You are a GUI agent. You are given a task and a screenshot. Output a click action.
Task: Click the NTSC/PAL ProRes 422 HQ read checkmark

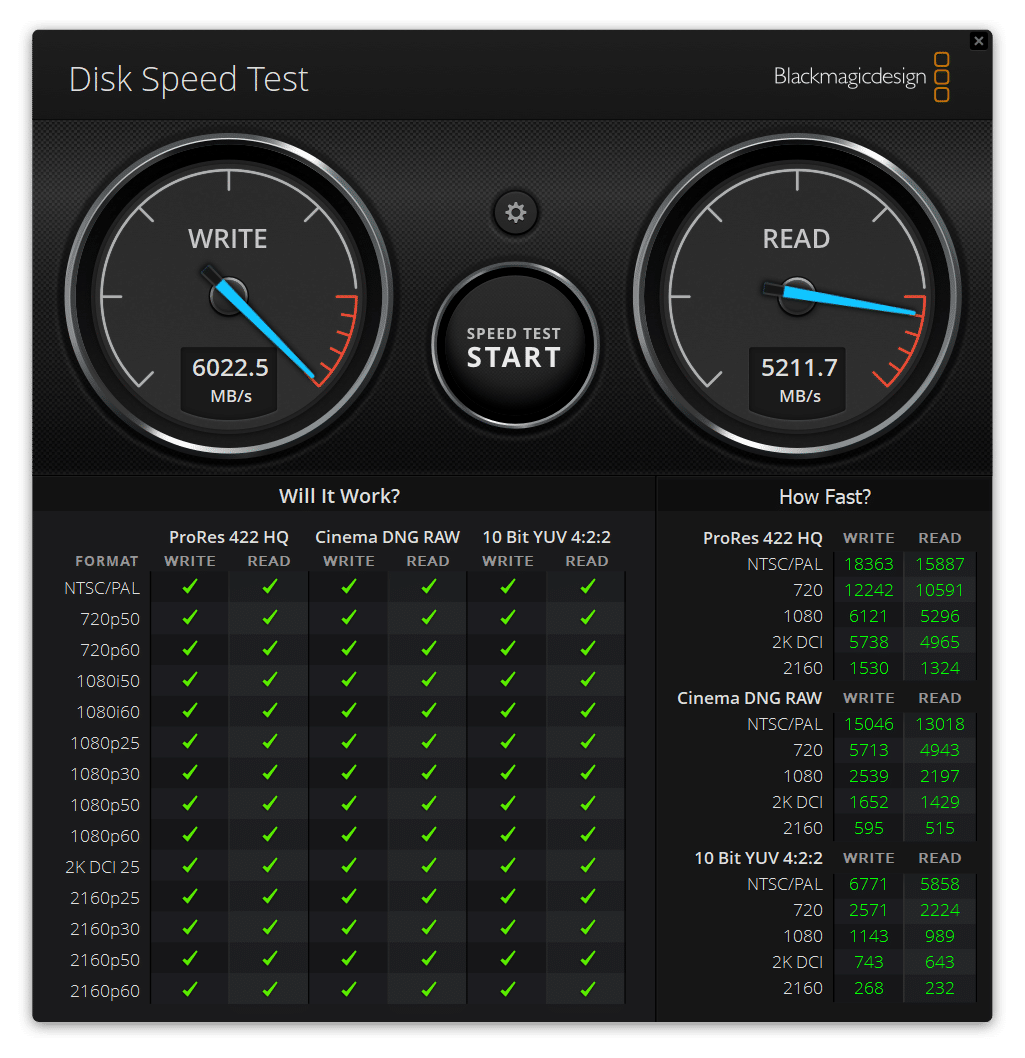270,586
